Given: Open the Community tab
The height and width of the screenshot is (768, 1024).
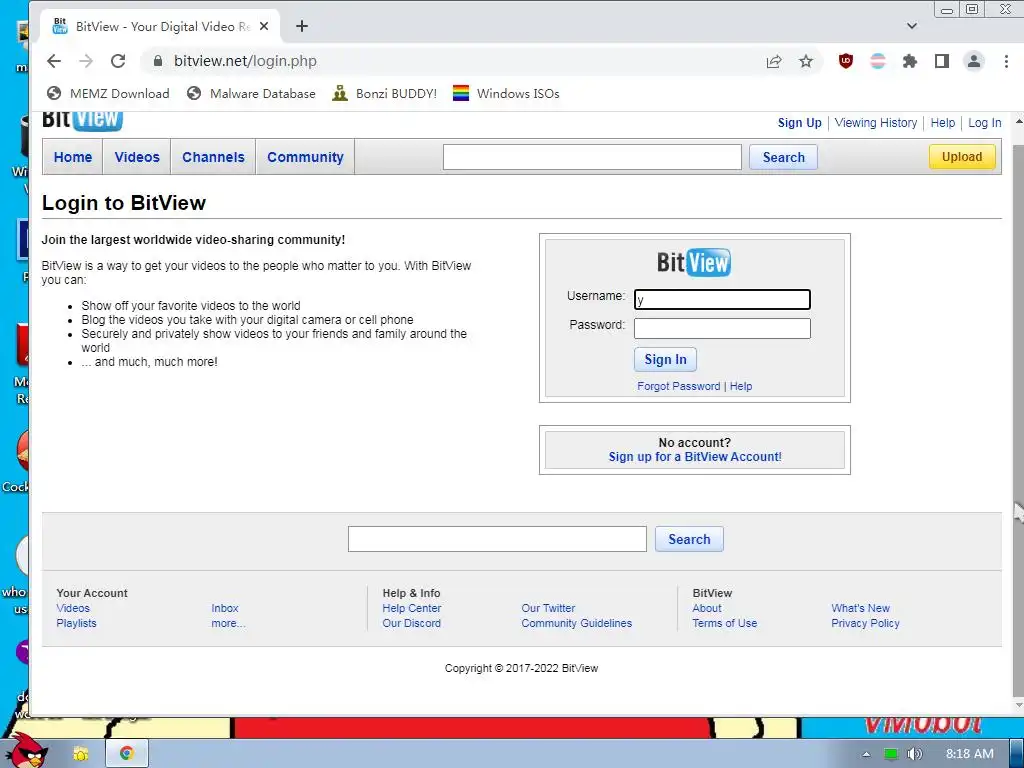Looking at the screenshot, I should coord(305,157).
